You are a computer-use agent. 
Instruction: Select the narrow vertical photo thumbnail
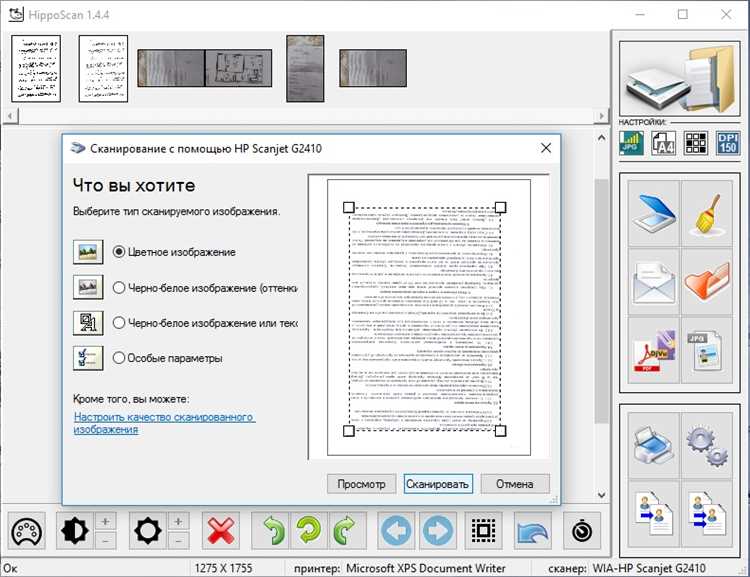coord(305,68)
